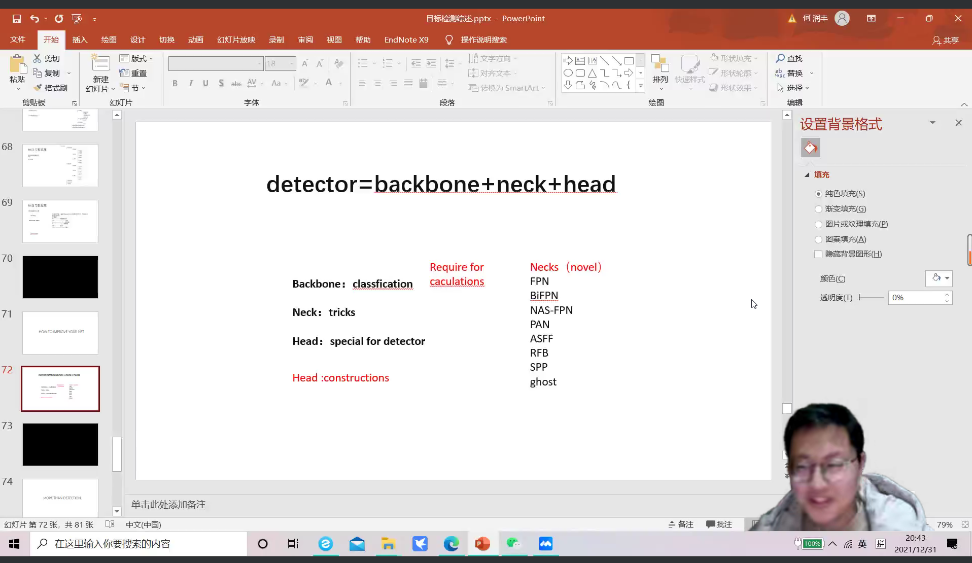This screenshot has width=972, height=563.
Task: Select the oval shape in shapes gallery
Action: pyautogui.click(x=568, y=73)
